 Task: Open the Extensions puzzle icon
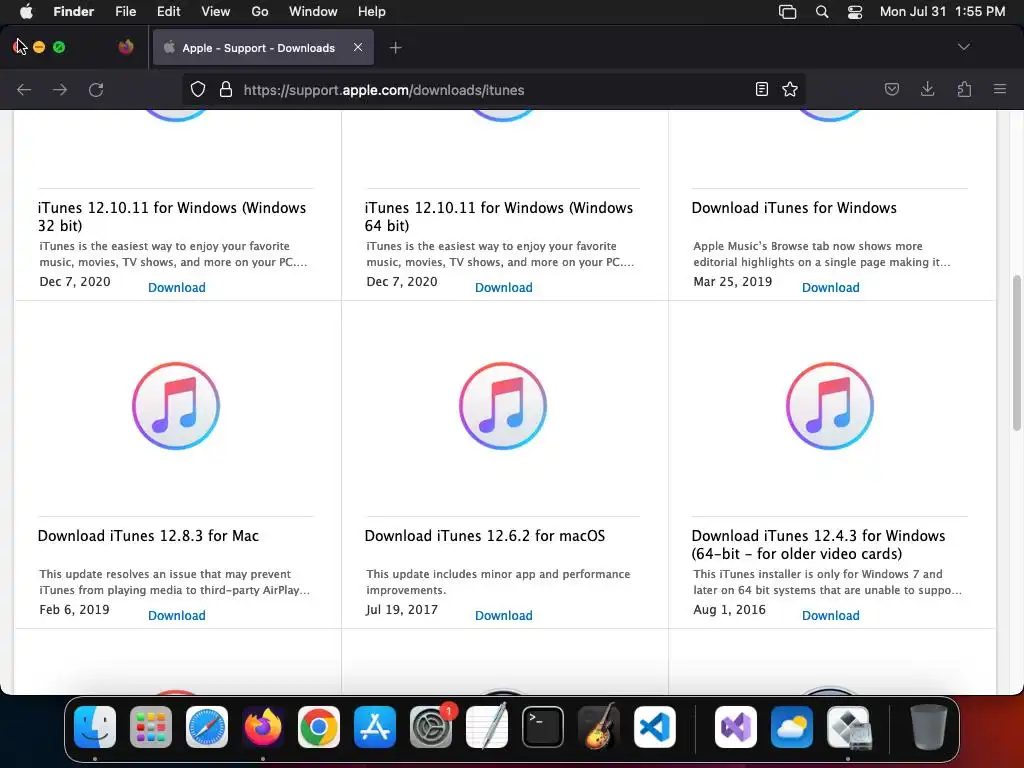[964, 89]
